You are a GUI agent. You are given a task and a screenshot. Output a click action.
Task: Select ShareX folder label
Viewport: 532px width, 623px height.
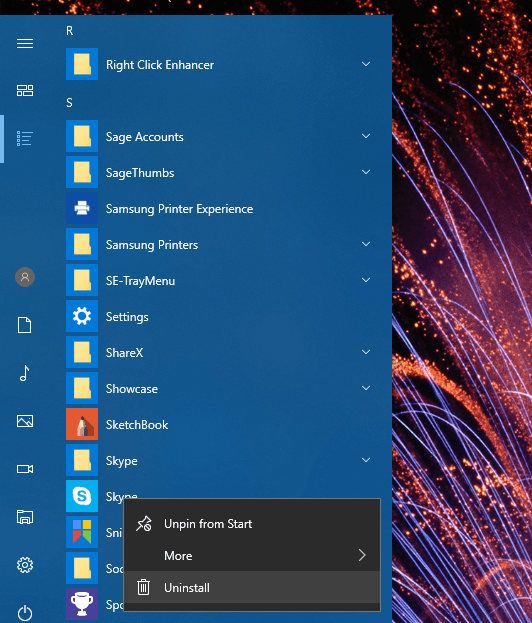[x=124, y=353]
